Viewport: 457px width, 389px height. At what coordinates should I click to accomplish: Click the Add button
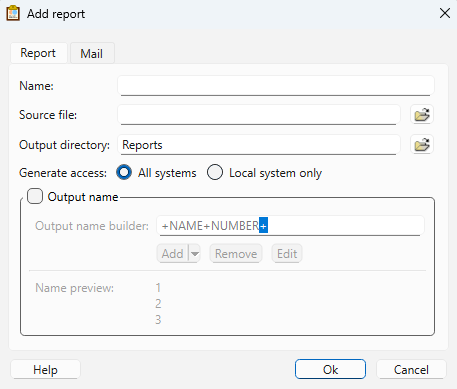coord(173,254)
